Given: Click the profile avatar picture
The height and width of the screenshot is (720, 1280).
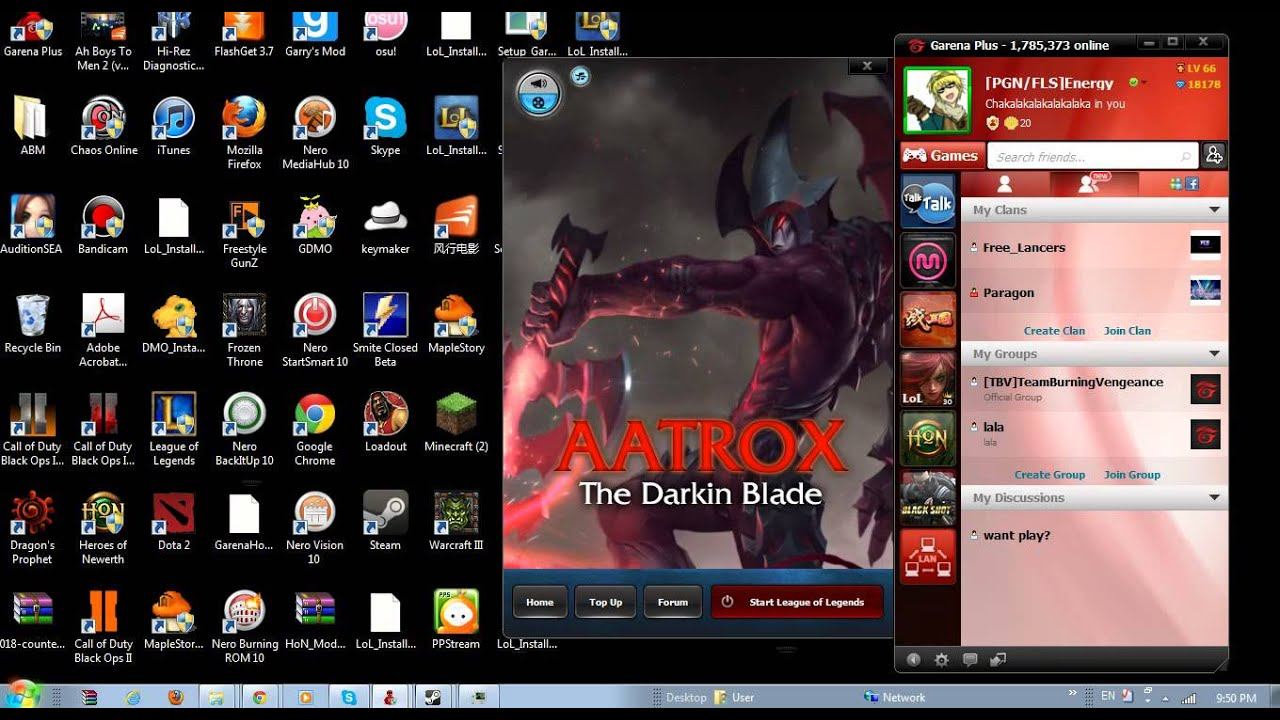Looking at the screenshot, I should (x=937, y=100).
